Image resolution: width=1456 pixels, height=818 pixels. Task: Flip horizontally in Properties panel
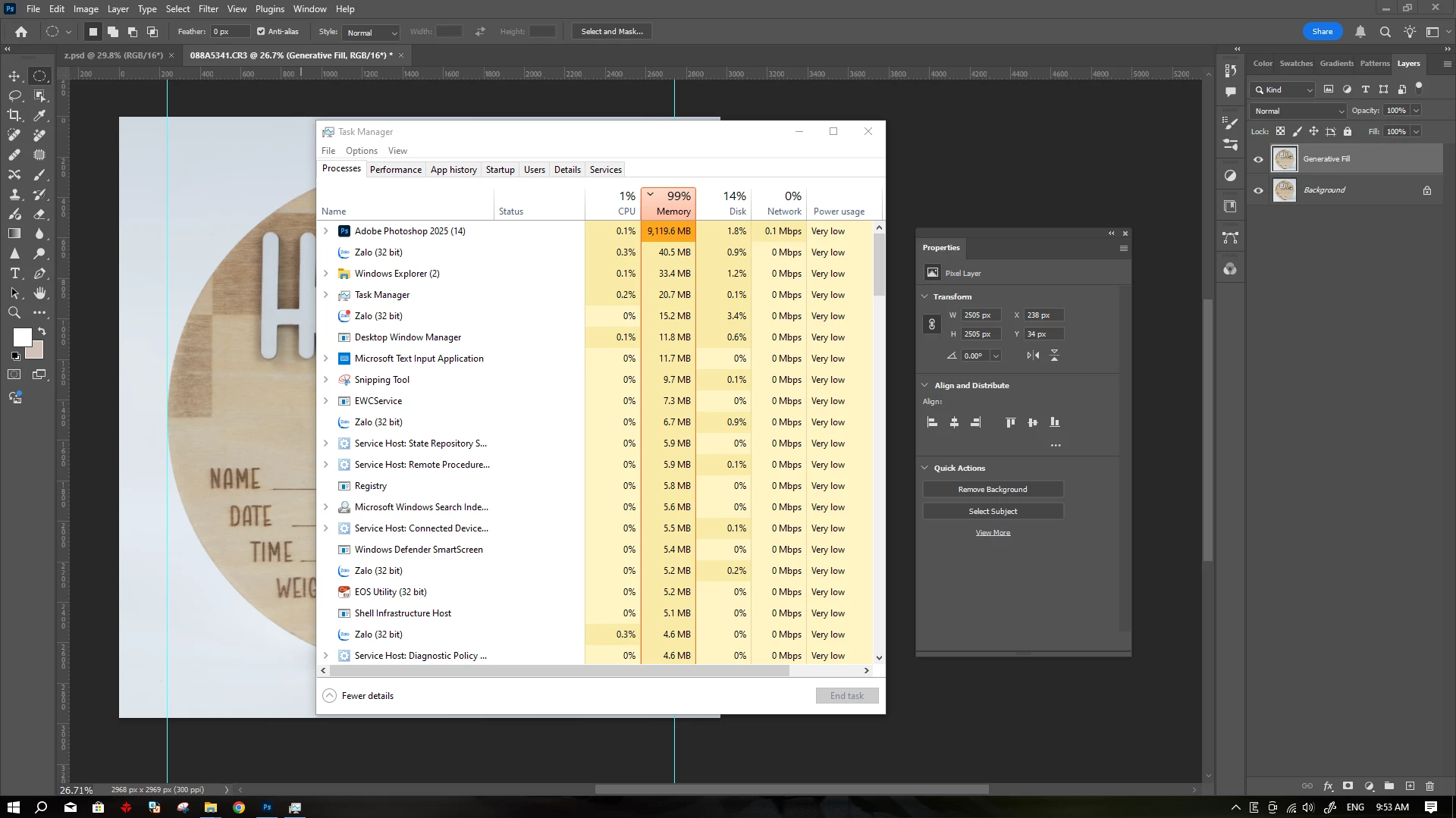(1033, 356)
